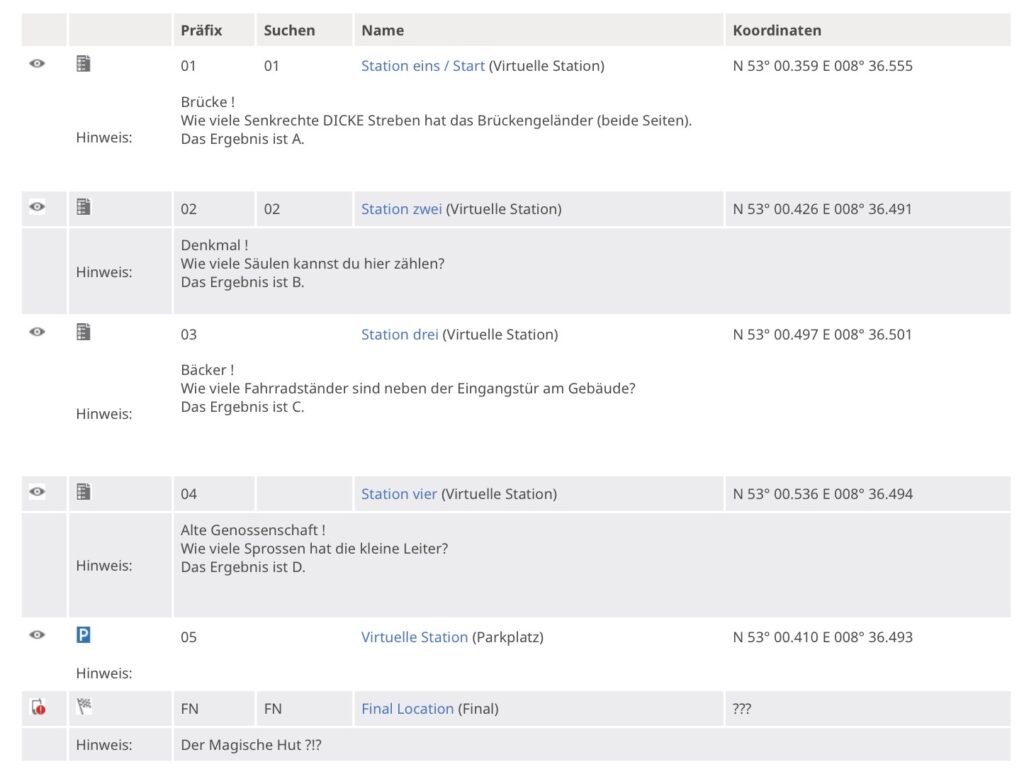Click the red warning icon in FN row
1024x779 pixels.
pyautogui.click(x=38, y=708)
